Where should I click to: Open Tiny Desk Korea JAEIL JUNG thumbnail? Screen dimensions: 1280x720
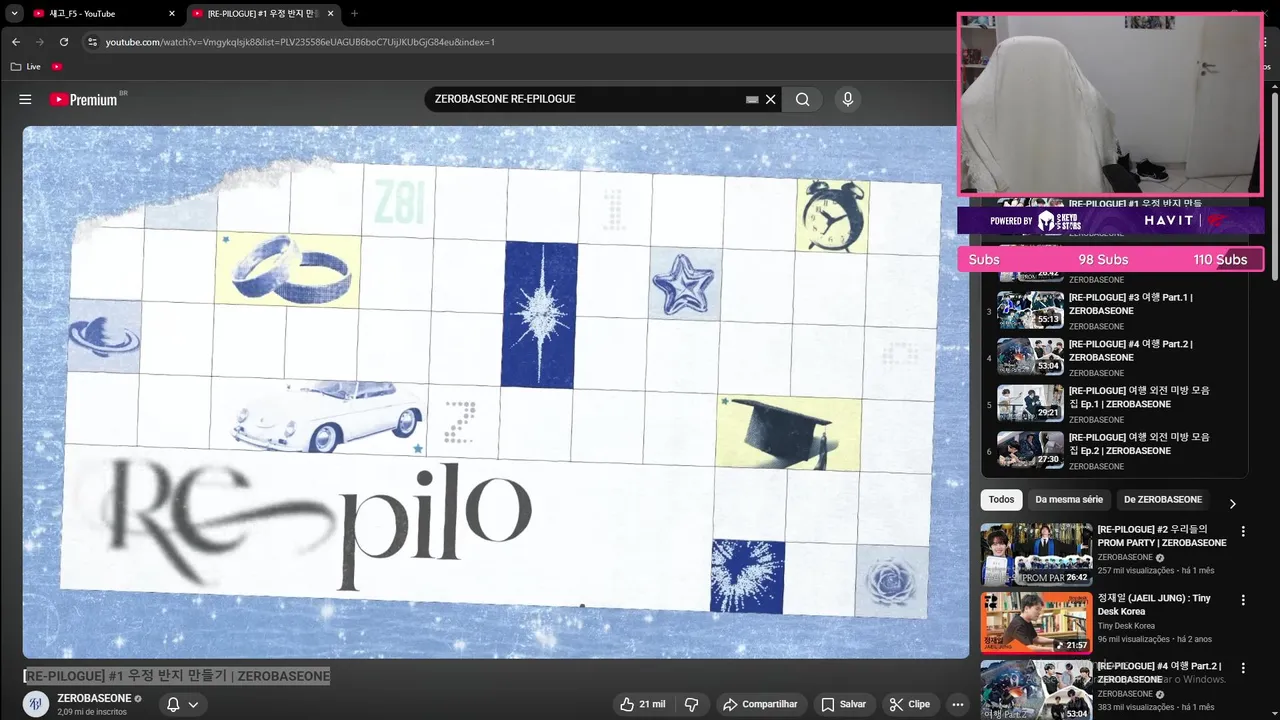[1036, 623]
